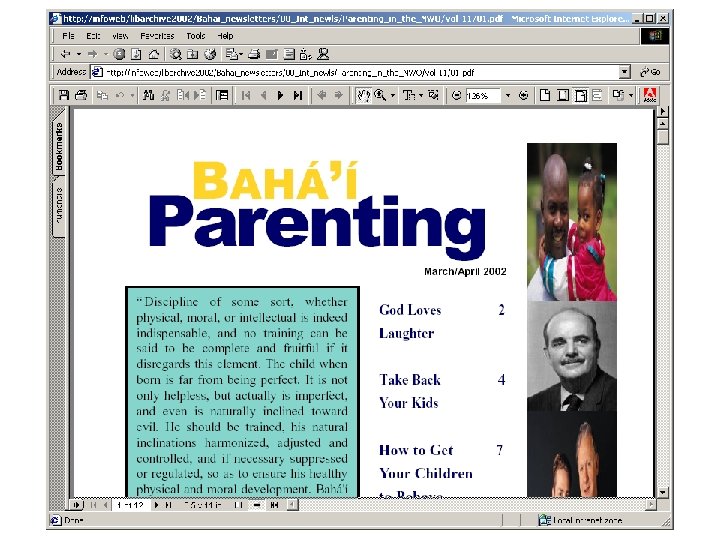
Task: Switch to the Bookmarks side tab
Action: (59, 146)
